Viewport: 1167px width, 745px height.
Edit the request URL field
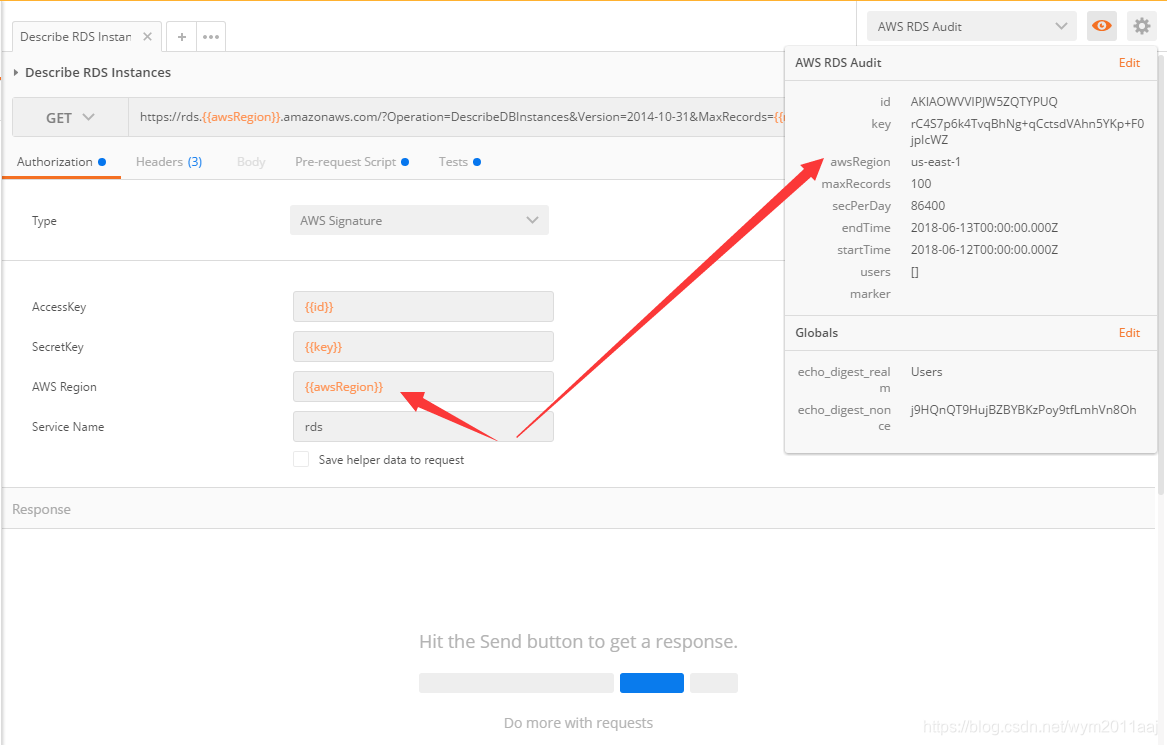tap(456, 117)
